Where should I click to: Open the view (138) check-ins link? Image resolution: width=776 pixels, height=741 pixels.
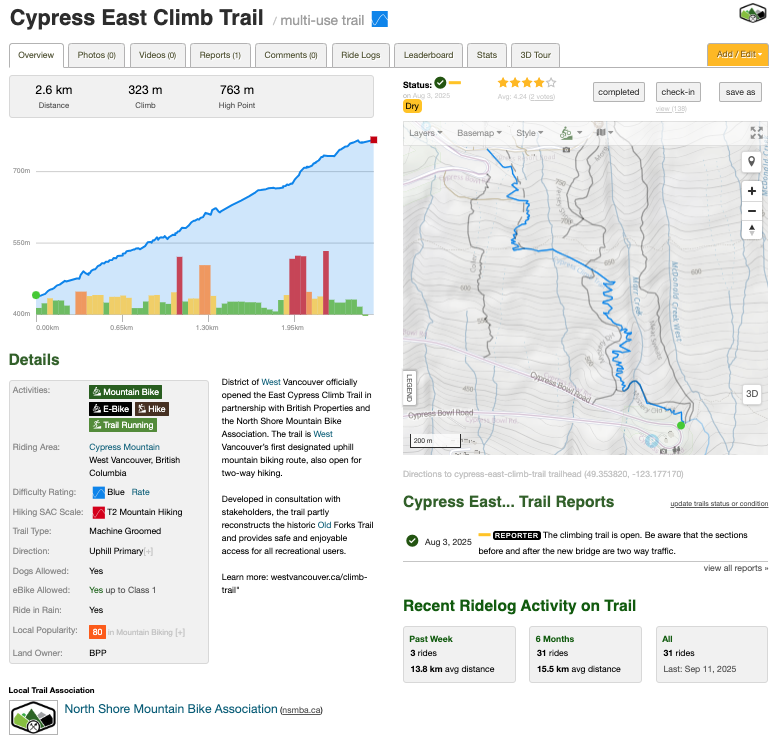(671, 109)
